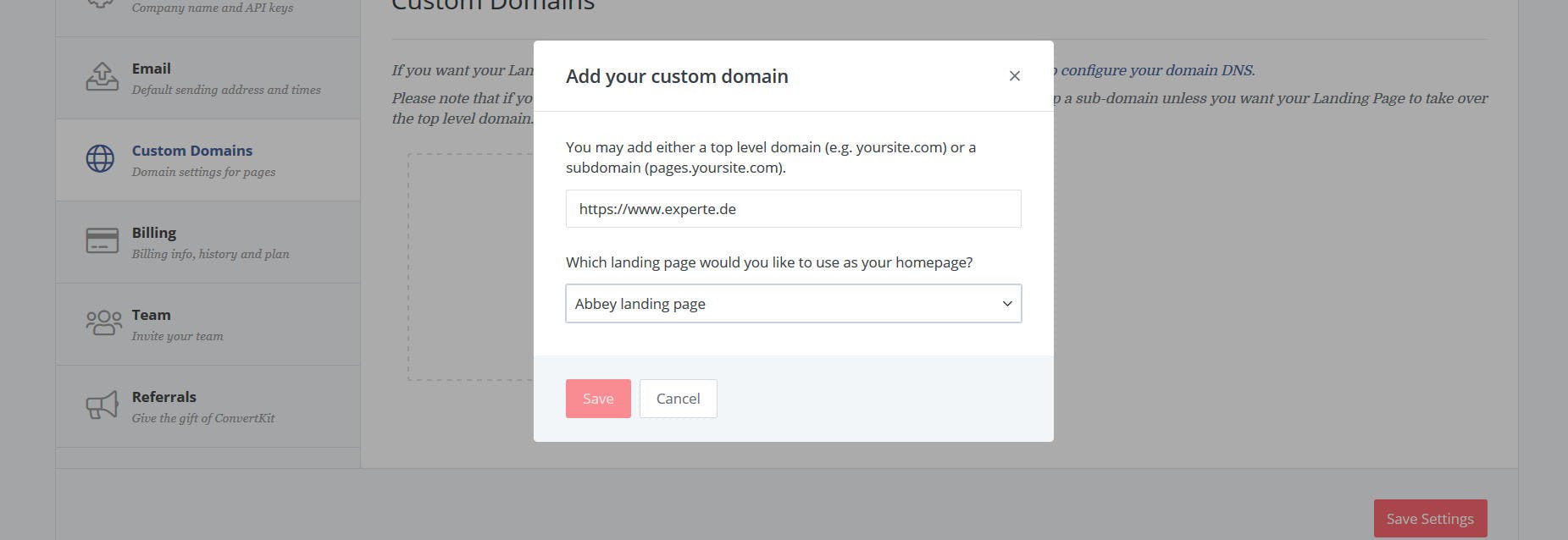Select the Referrals megaphone icon
The image size is (1568, 540).
coord(101,405)
